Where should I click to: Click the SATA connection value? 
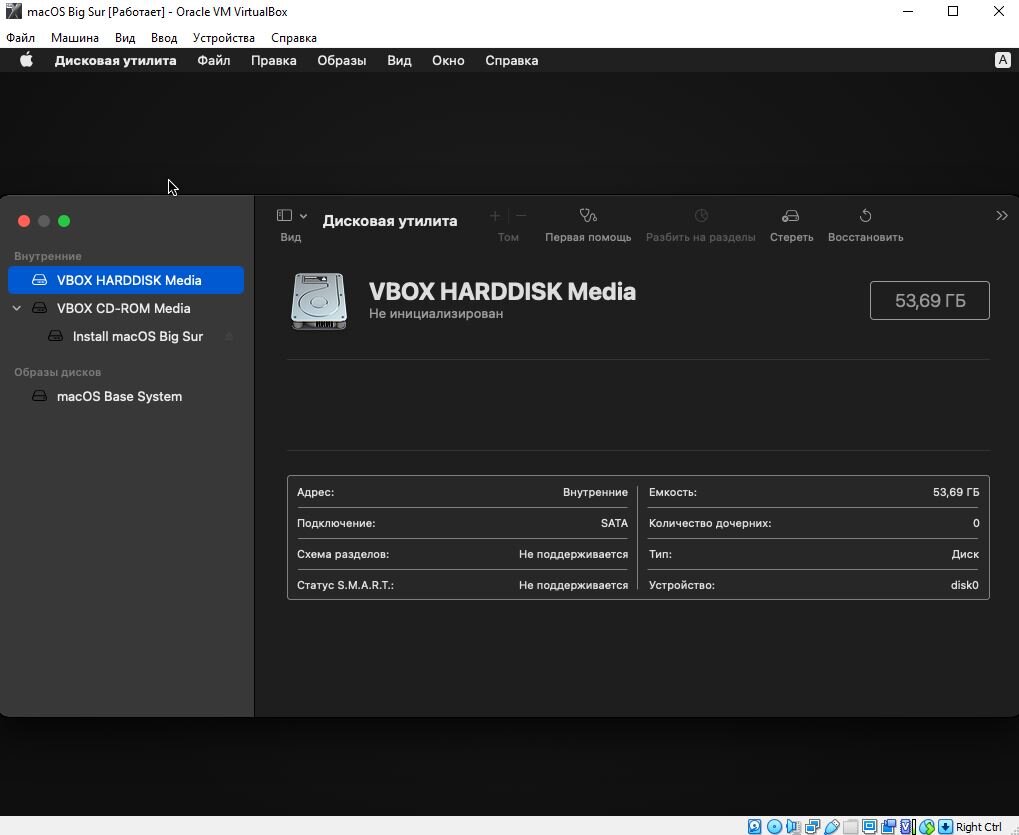tap(614, 523)
